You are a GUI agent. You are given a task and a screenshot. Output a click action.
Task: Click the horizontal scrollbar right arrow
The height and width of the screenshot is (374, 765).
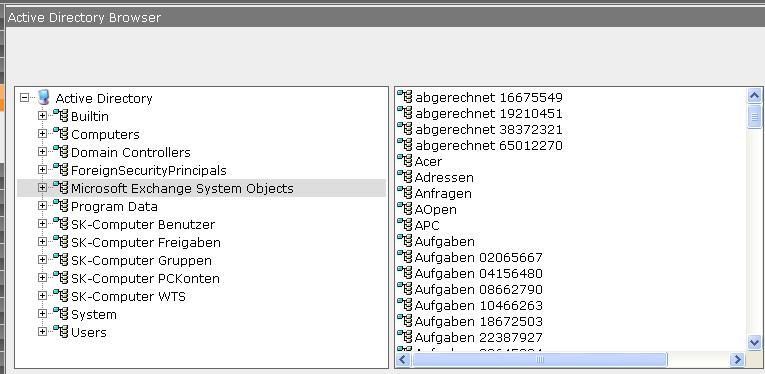[x=737, y=360]
